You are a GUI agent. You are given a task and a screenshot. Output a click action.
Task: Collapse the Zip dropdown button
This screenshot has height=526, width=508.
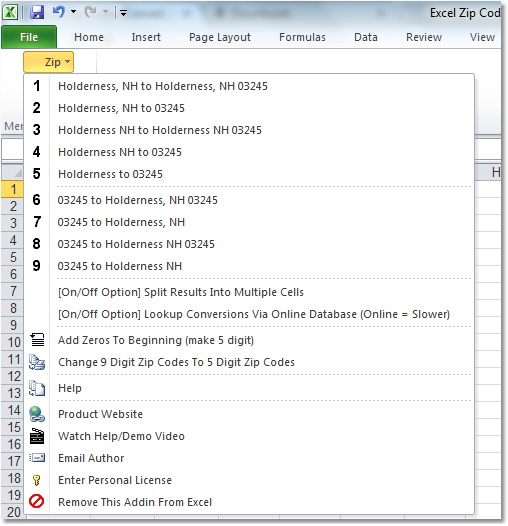pyautogui.click(x=49, y=62)
